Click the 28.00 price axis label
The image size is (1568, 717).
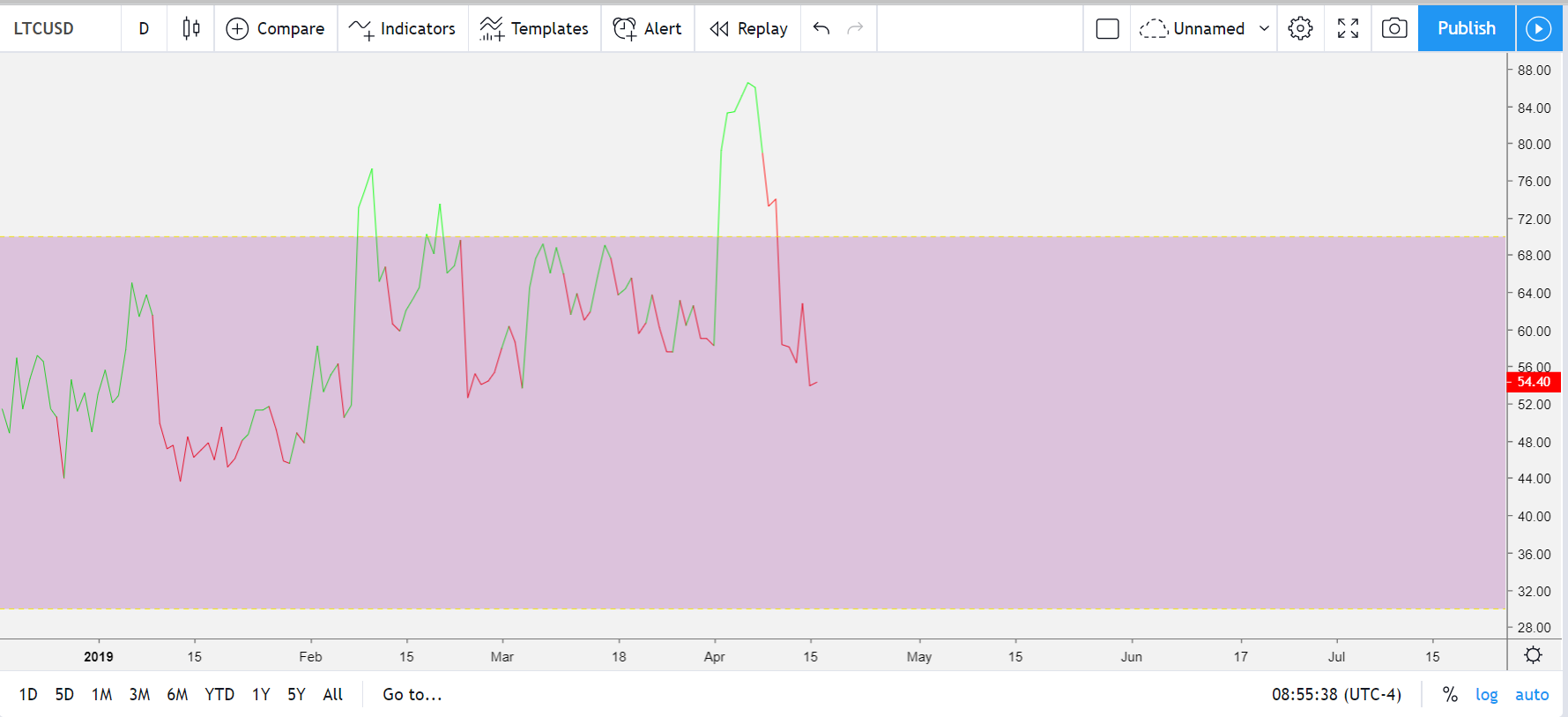1534,628
